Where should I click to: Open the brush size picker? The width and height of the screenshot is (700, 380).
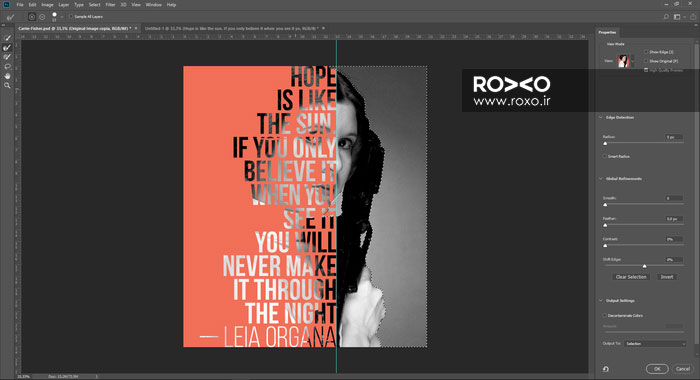[x=54, y=17]
